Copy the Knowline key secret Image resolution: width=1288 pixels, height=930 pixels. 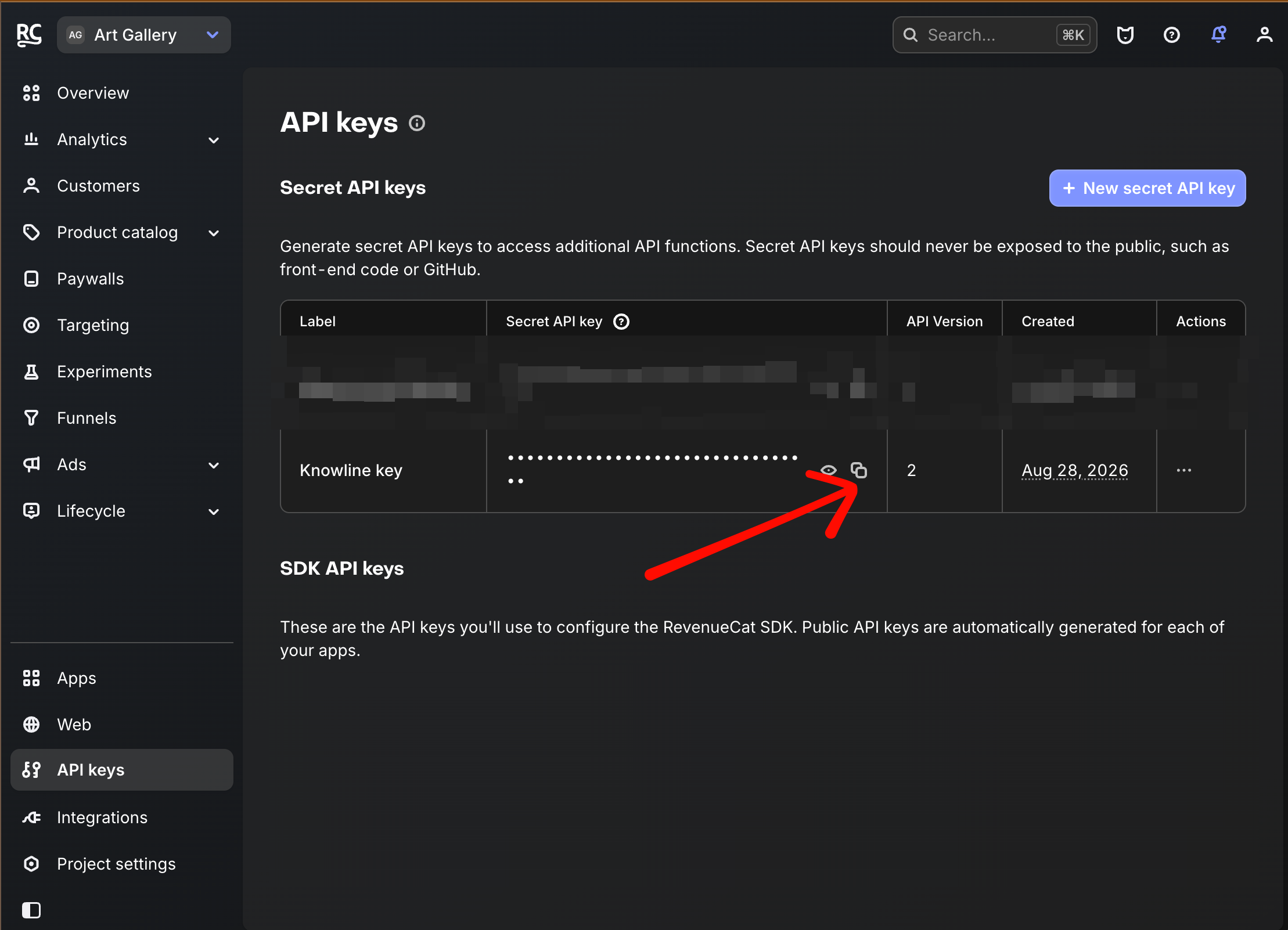coord(859,470)
